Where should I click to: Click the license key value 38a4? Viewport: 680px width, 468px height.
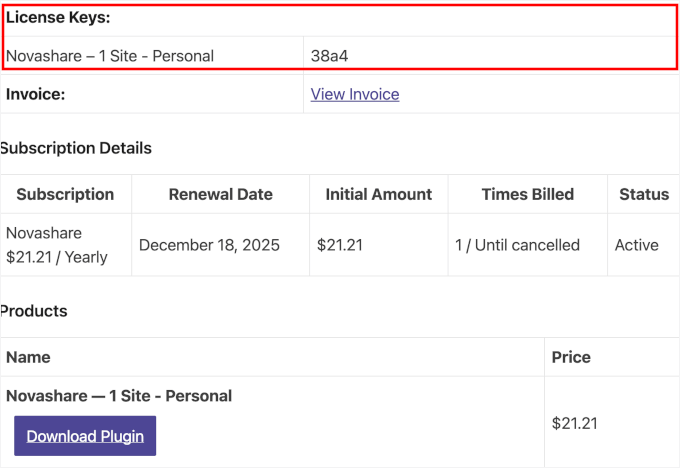coord(329,56)
